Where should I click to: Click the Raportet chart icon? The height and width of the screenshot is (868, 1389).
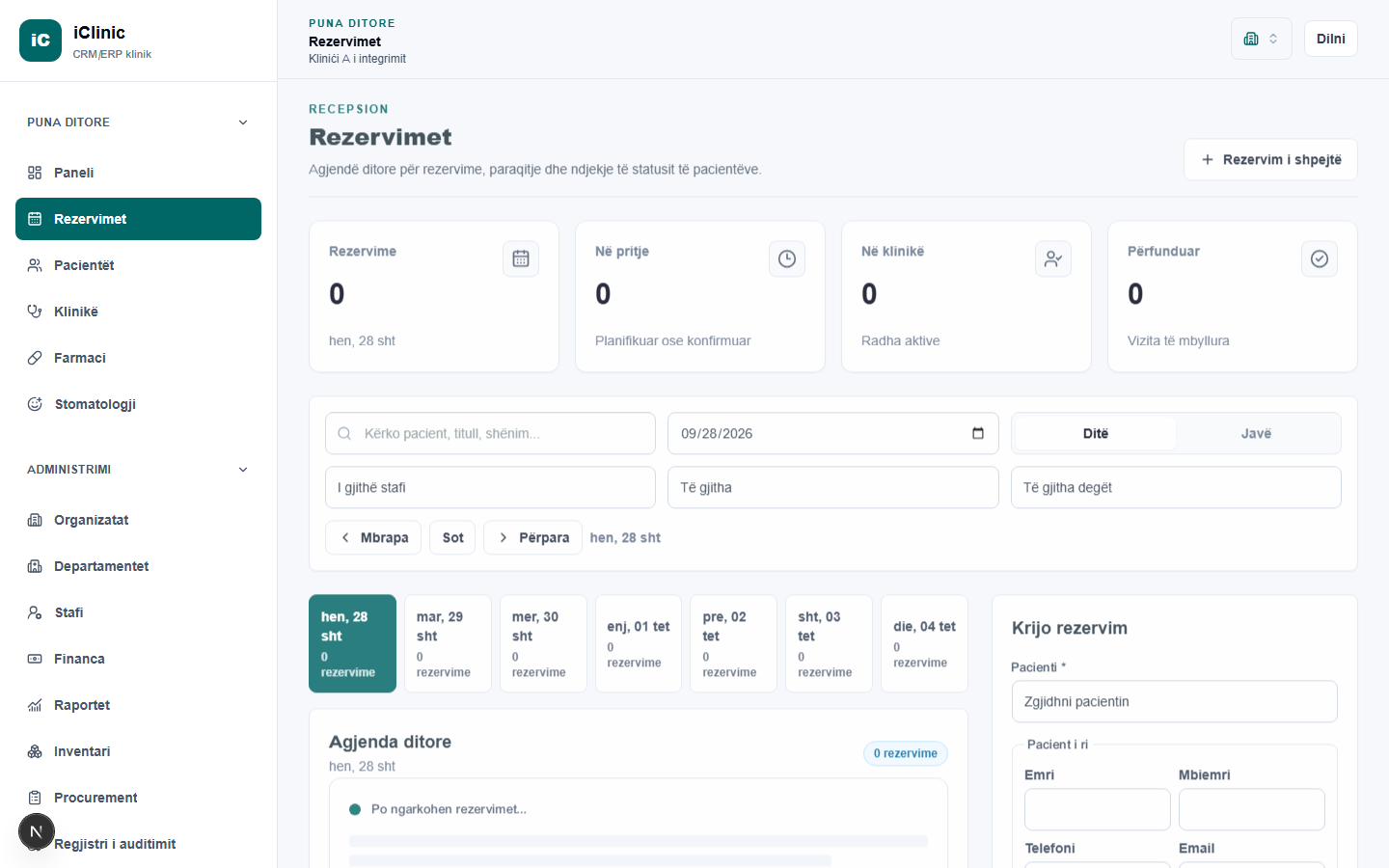click(35, 705)
